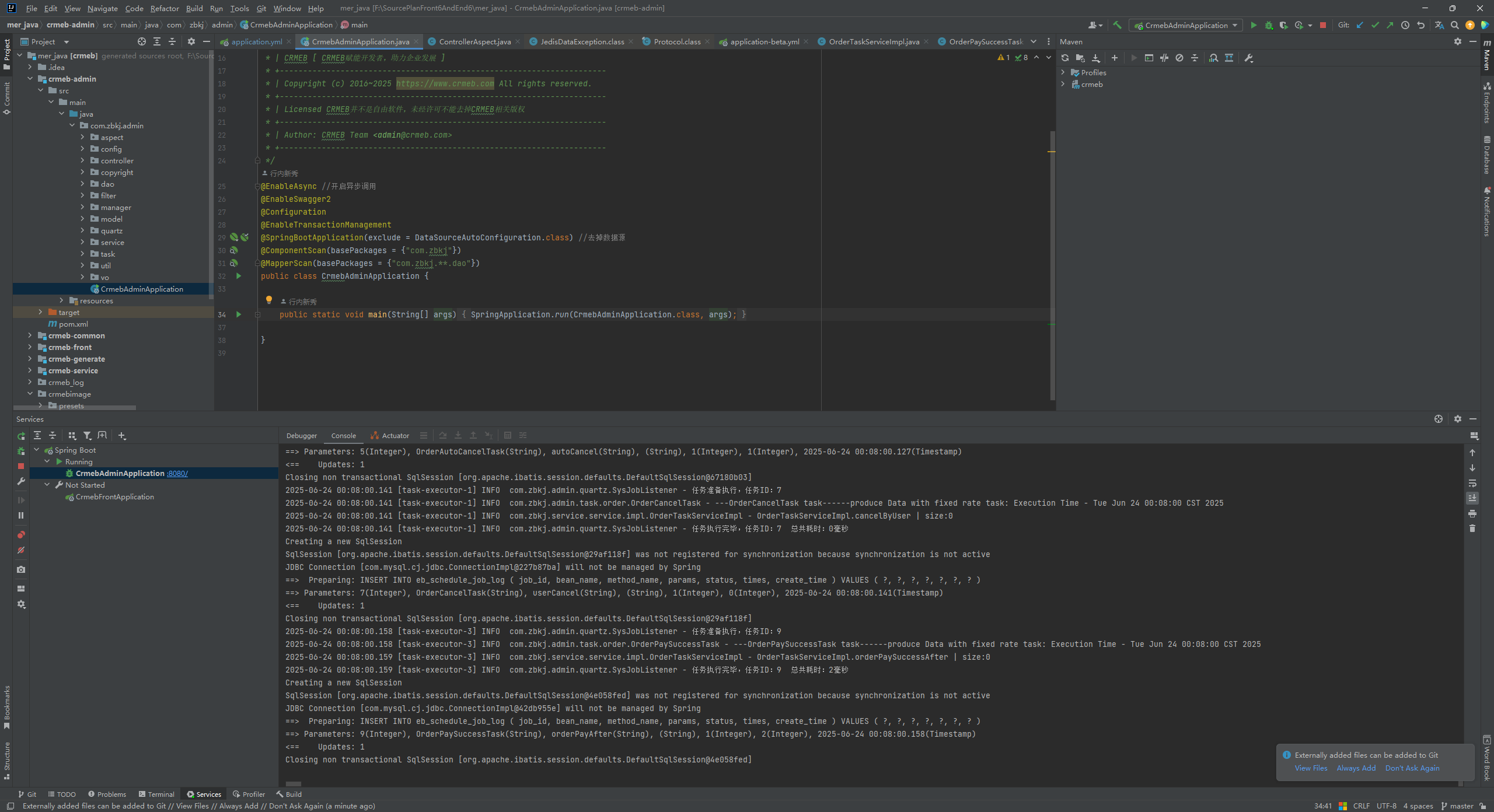Run with Coverage from main toolbar
This screenshot has width=1494, height=812.
tap(1283, 25)
